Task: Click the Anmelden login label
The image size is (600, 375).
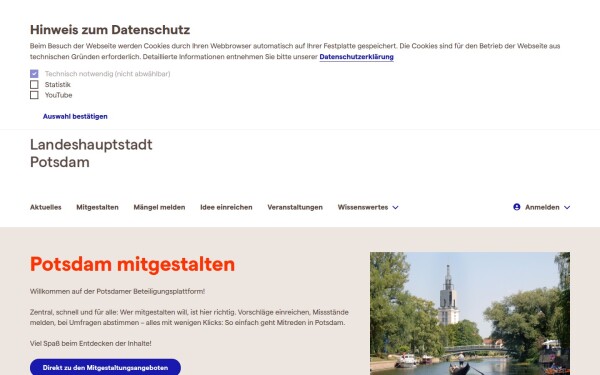Action: pyautogui.click(x=542, y=207)
